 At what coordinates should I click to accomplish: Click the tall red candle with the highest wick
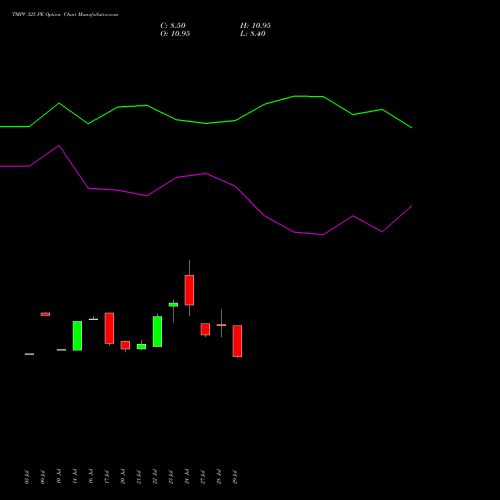[x=189, y=289]
